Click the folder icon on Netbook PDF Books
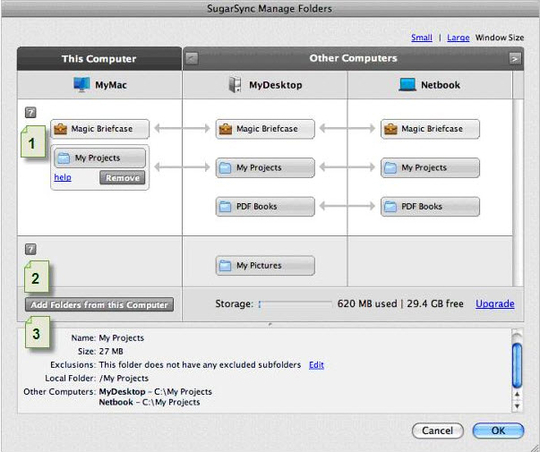540x452 pixels. coord(390,207)
